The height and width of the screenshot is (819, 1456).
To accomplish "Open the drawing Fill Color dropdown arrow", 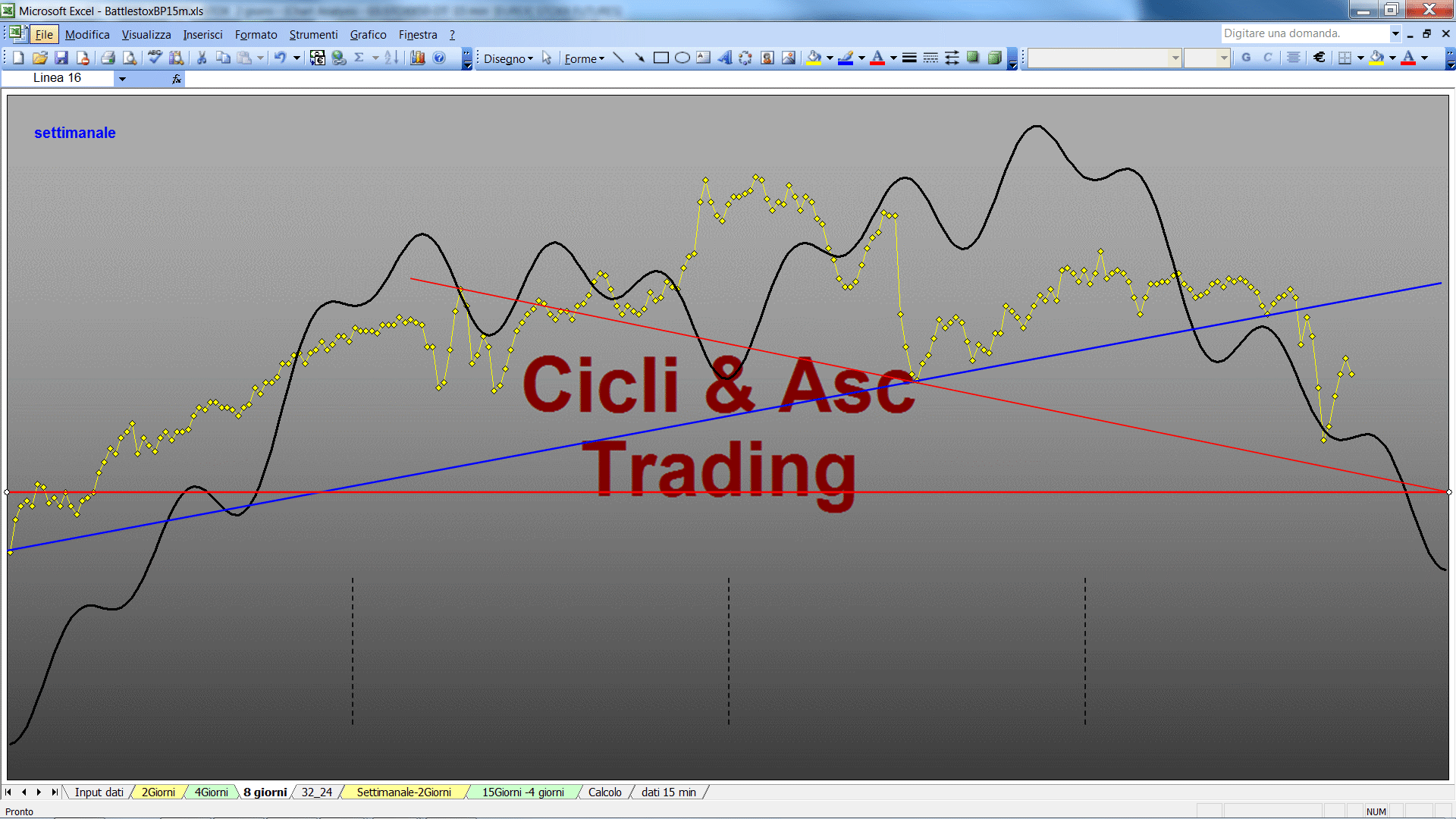I will (830, 58).
